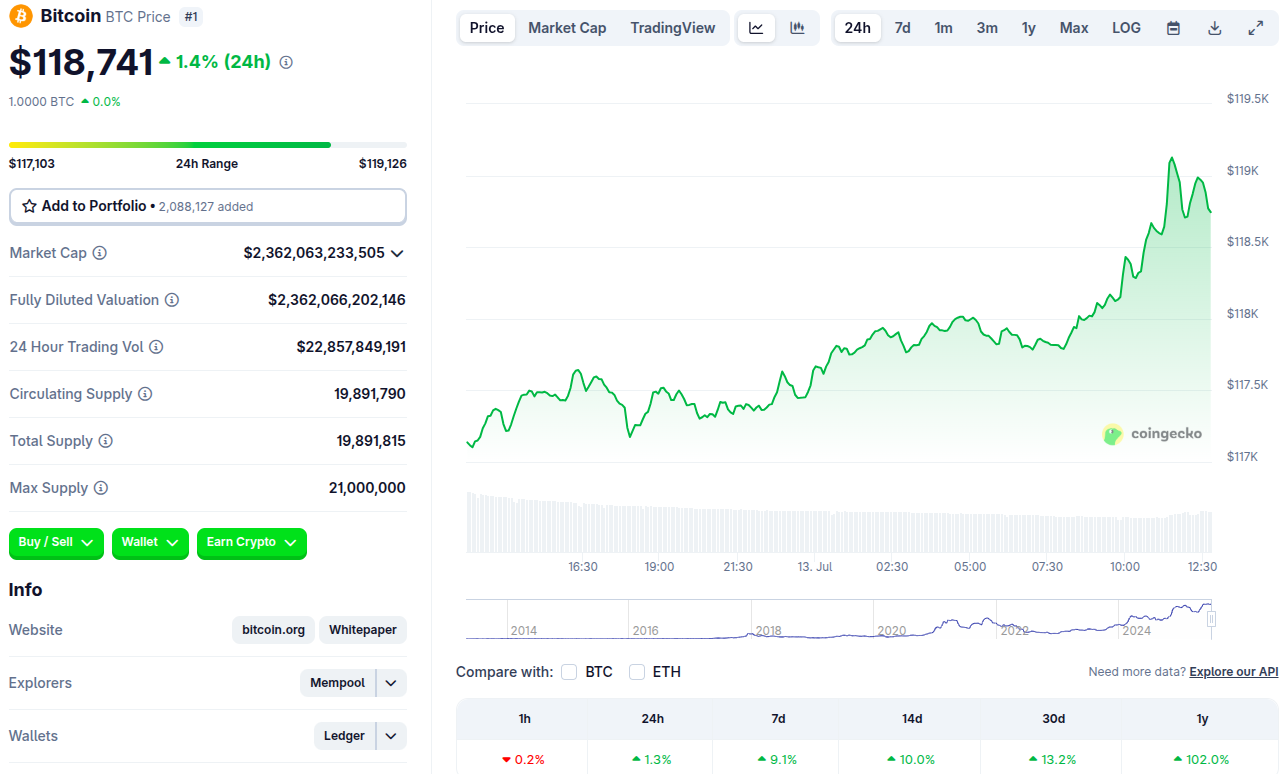1282x774 pixels.
Task: Check the ETH compare checkbox
Action: tap(637, 672)
